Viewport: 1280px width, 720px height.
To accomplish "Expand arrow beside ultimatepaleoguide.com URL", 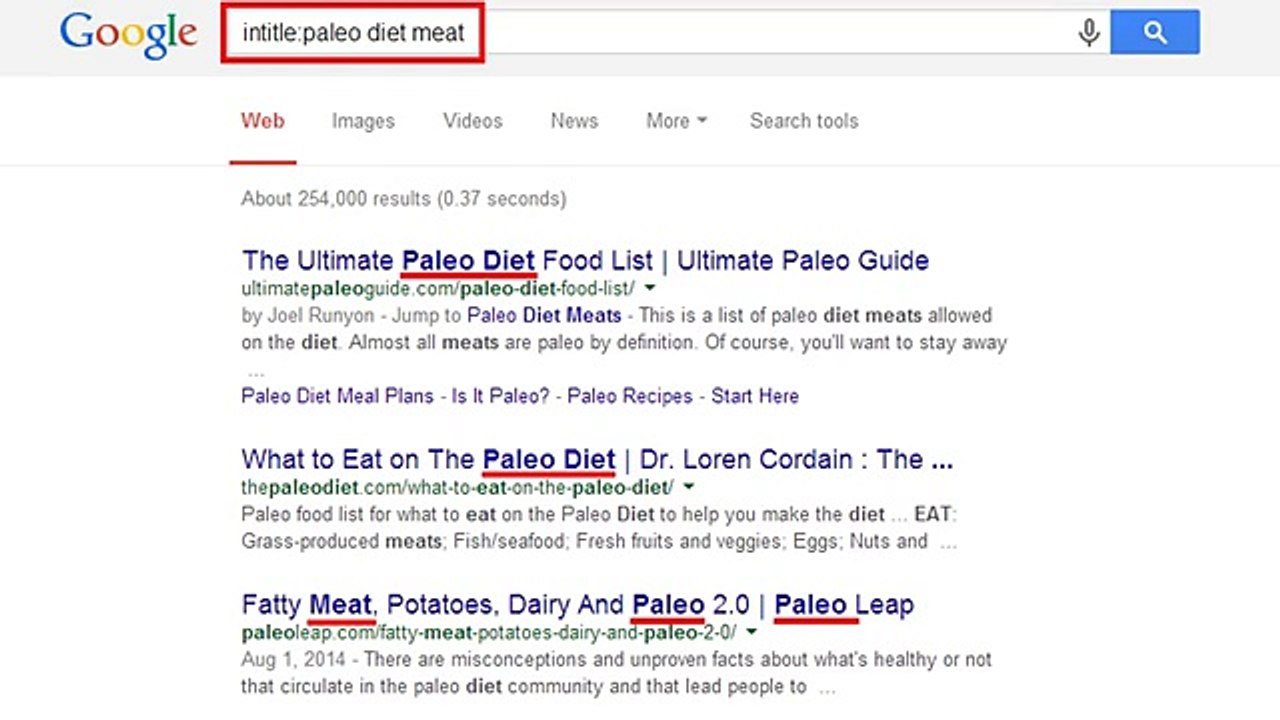I will point(650,288).
